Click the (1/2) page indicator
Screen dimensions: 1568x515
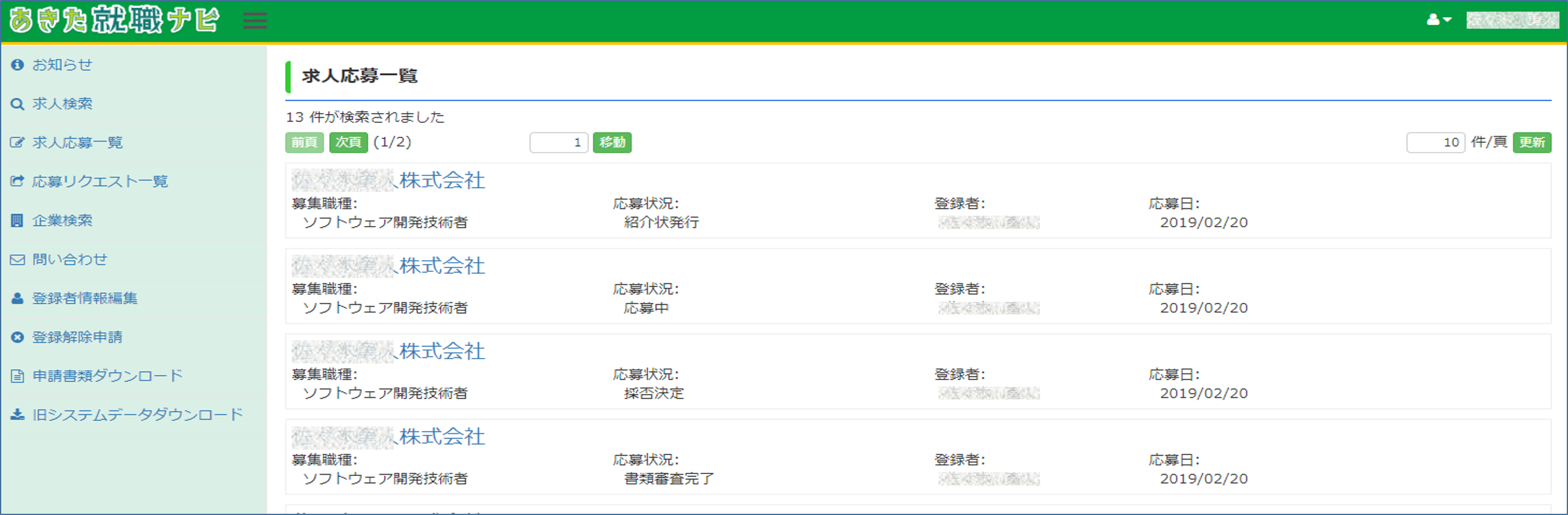[392, 142]
